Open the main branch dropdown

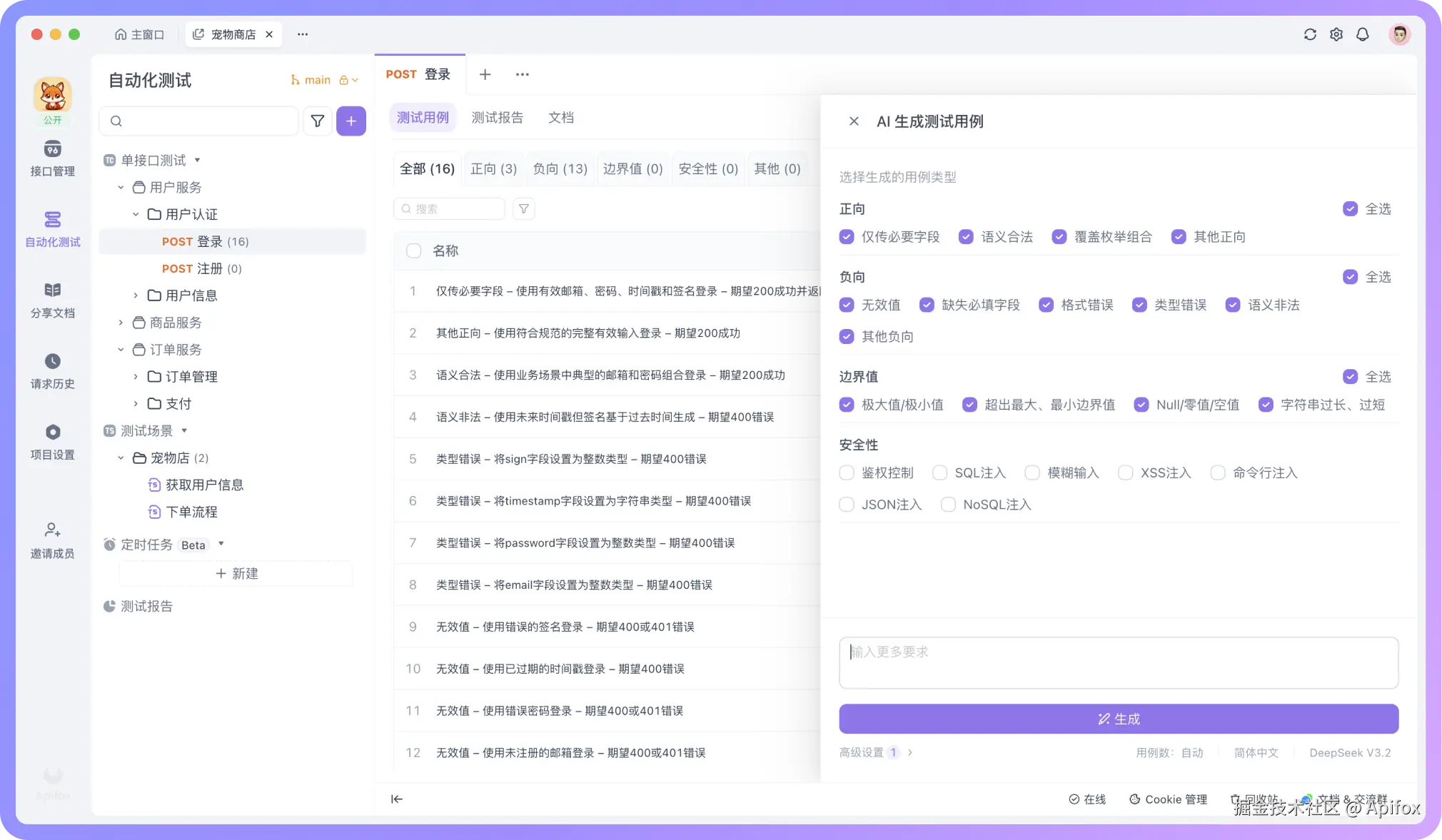point(317,80)
